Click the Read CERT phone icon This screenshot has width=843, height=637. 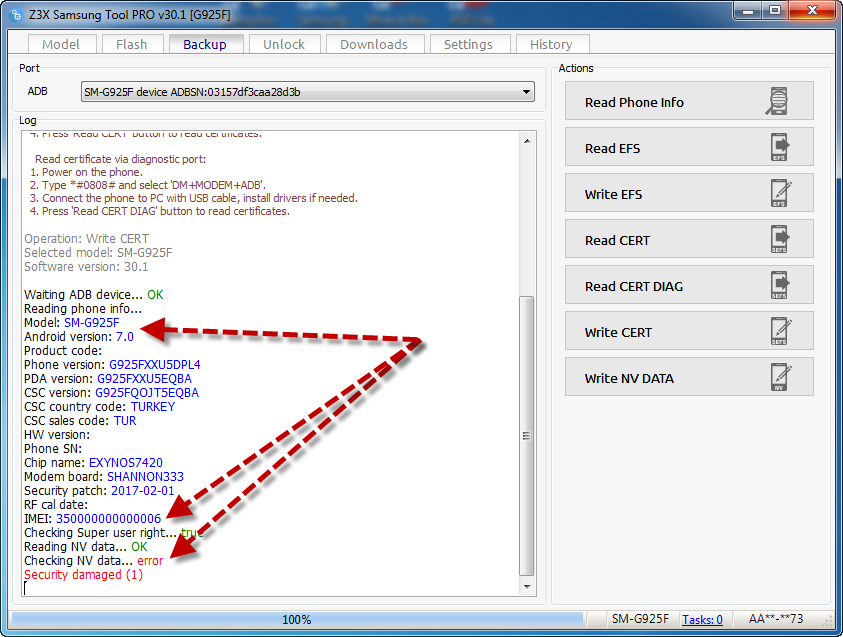click(780, 239)
